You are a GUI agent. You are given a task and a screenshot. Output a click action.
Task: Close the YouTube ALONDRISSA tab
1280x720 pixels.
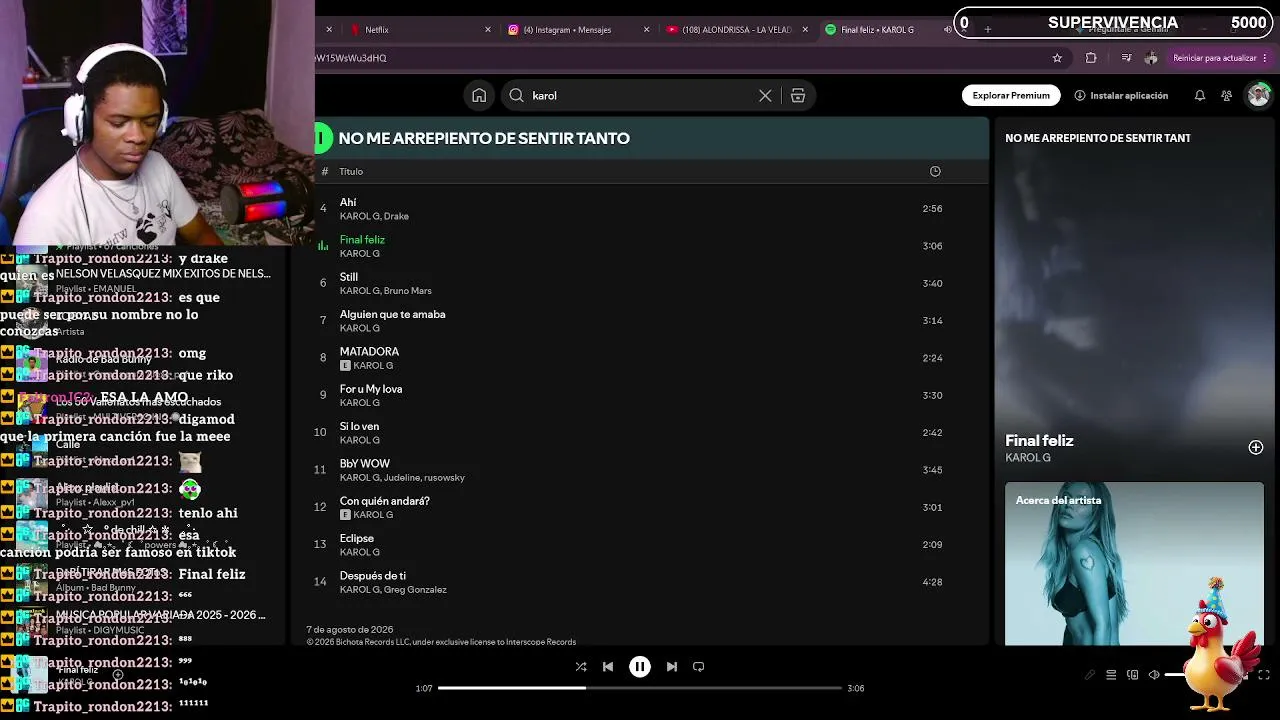[x=805, y=30]
